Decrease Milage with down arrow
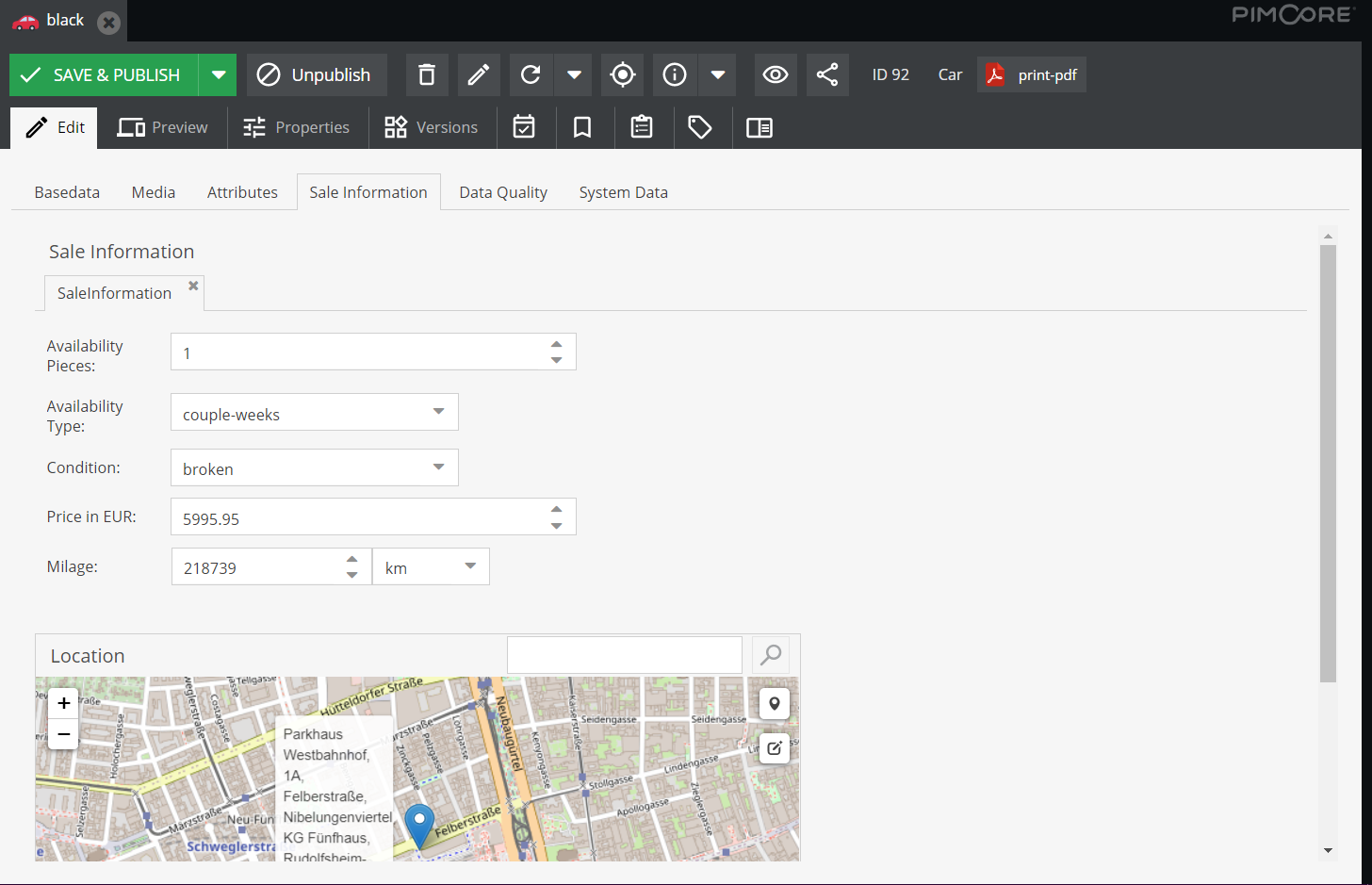The height and width of the screenshot is (885, 1372). (351, 575)
